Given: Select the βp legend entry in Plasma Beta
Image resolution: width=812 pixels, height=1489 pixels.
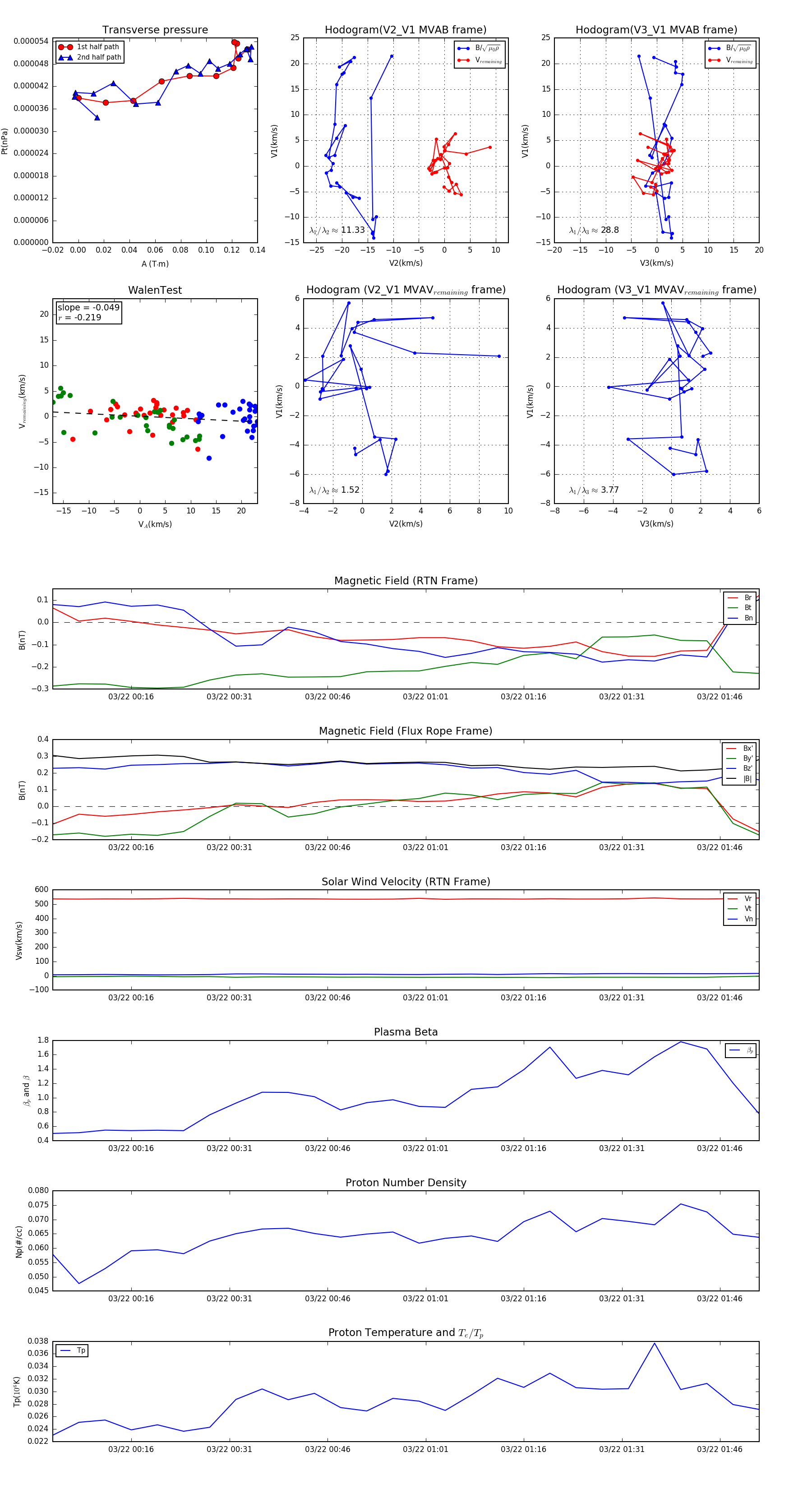Looking at the screenshot, I should point(741,1050).
